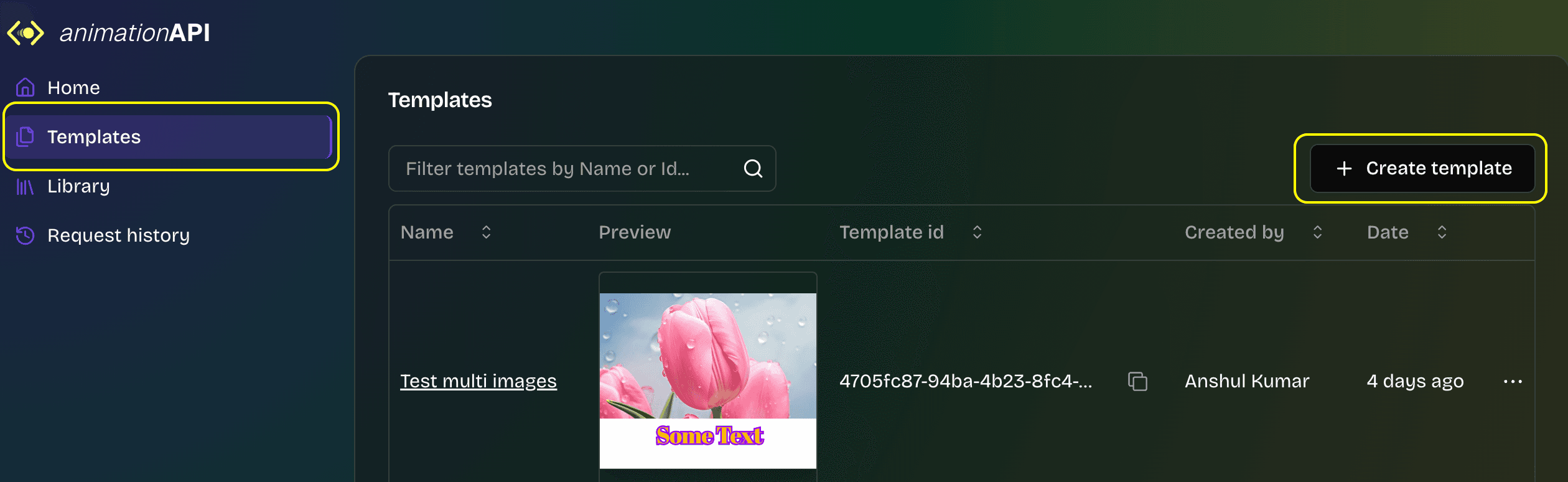
Task: Sort by Created by column arrows
Action: point(1317,232)
